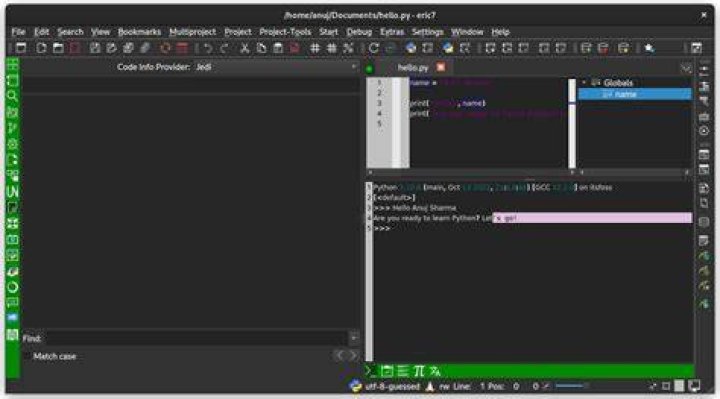
Task: Click the Find next arrow button
Action: pos(353,355)
